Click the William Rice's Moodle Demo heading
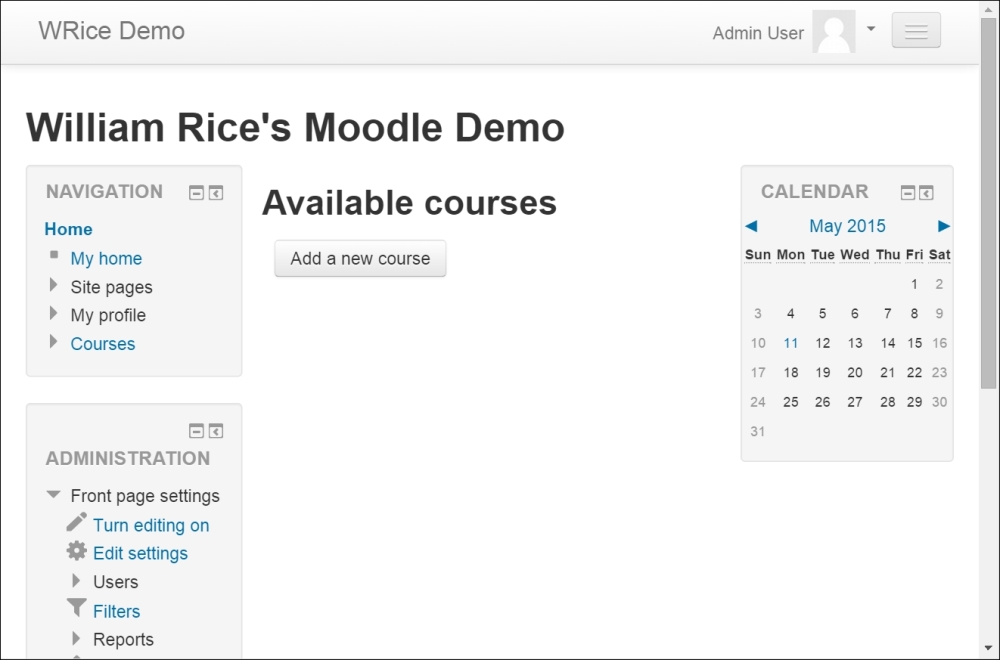This screenshot has width=1000, height=660. coord(295,127)
